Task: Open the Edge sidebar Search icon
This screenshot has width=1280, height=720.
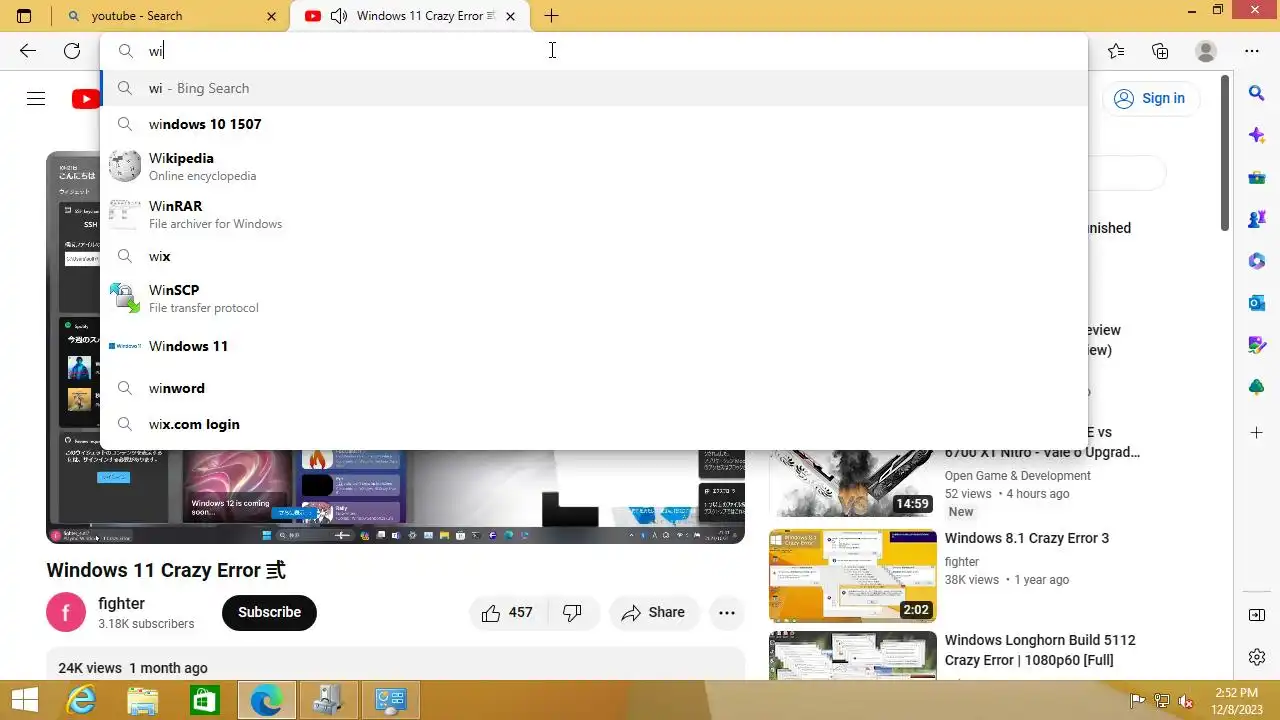Action: point(1257,92)
